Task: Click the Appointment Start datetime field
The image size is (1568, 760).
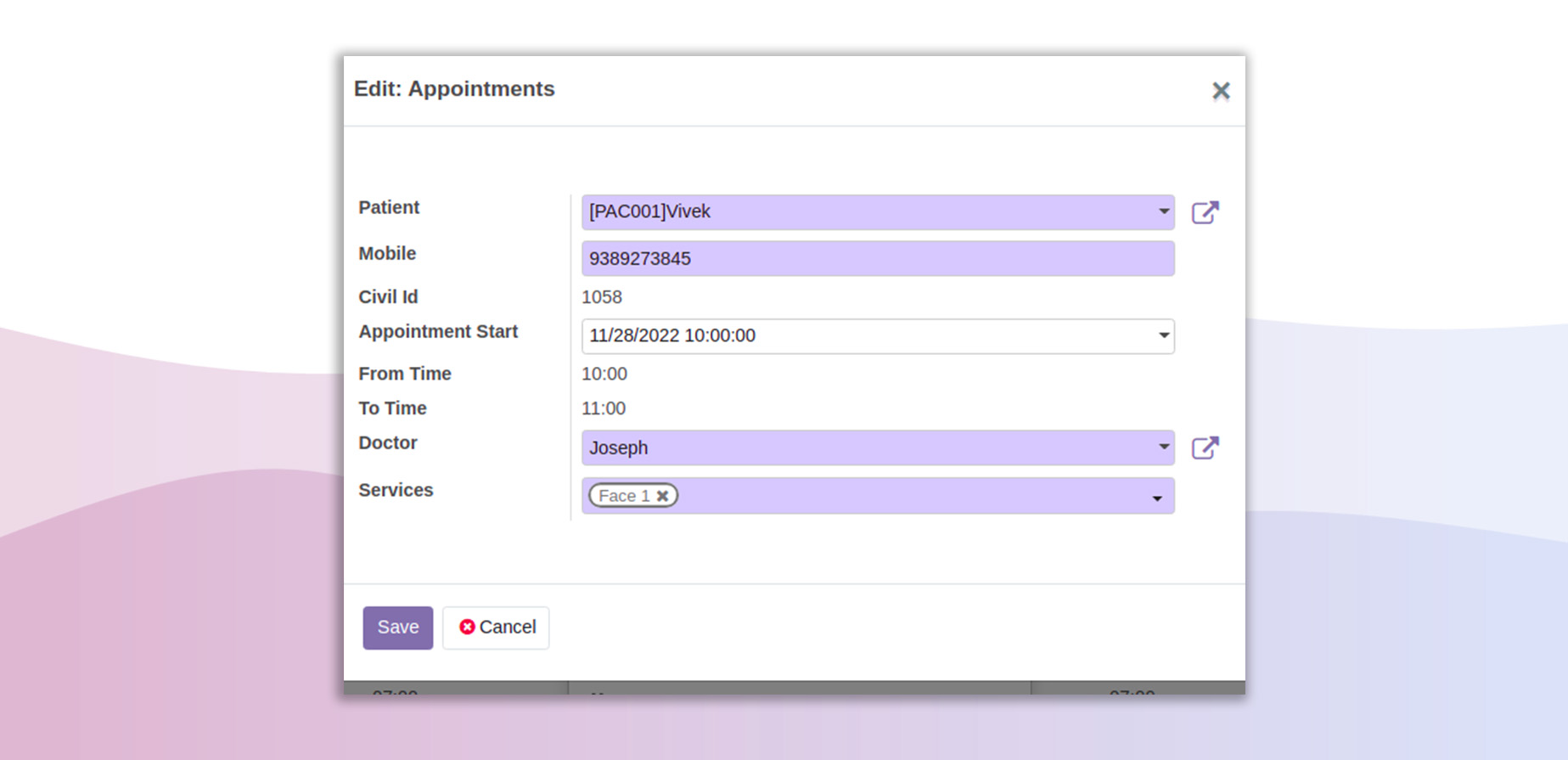Action: pos(878,336)
